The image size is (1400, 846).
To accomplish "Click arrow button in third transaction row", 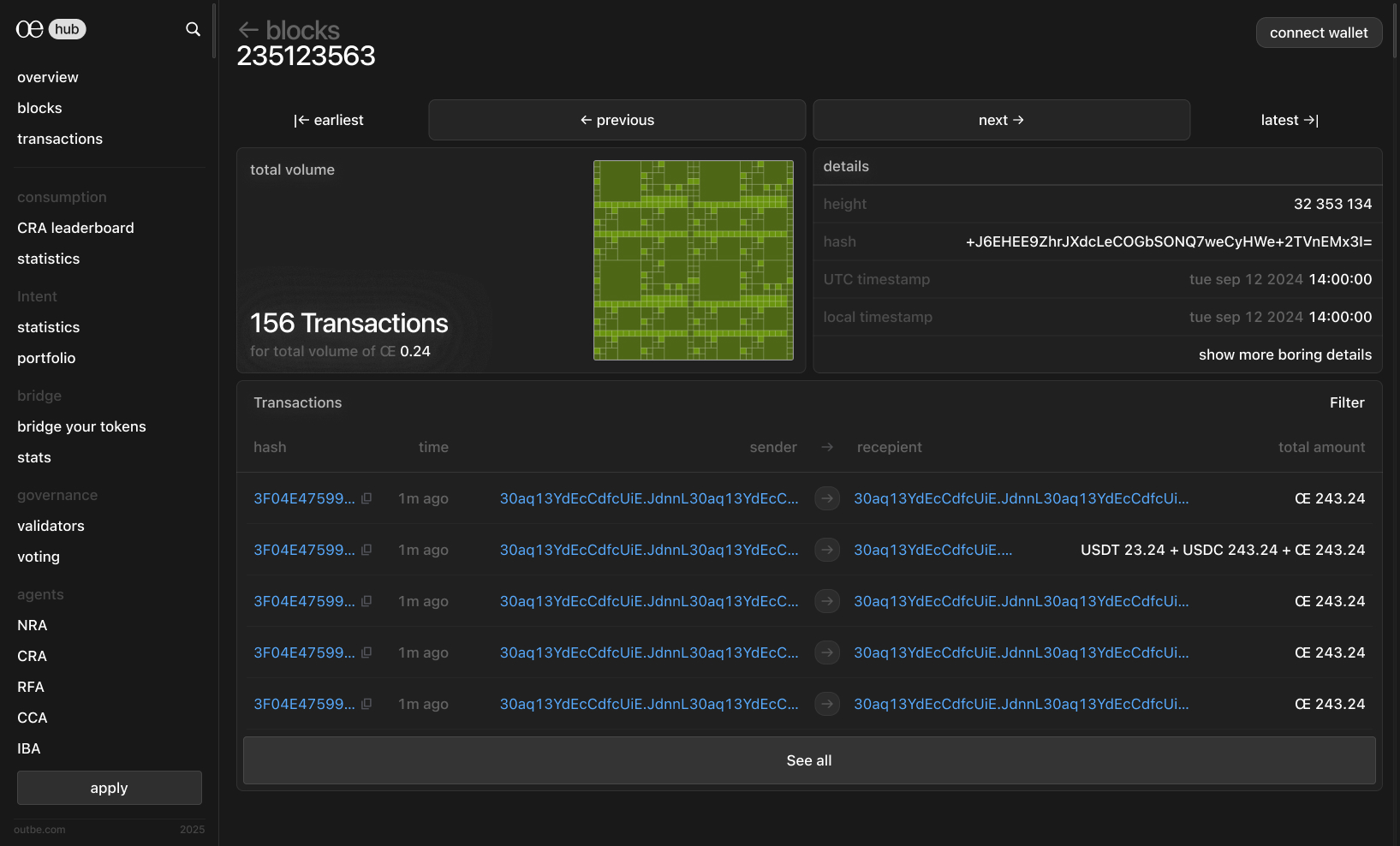I will (827, 601).
